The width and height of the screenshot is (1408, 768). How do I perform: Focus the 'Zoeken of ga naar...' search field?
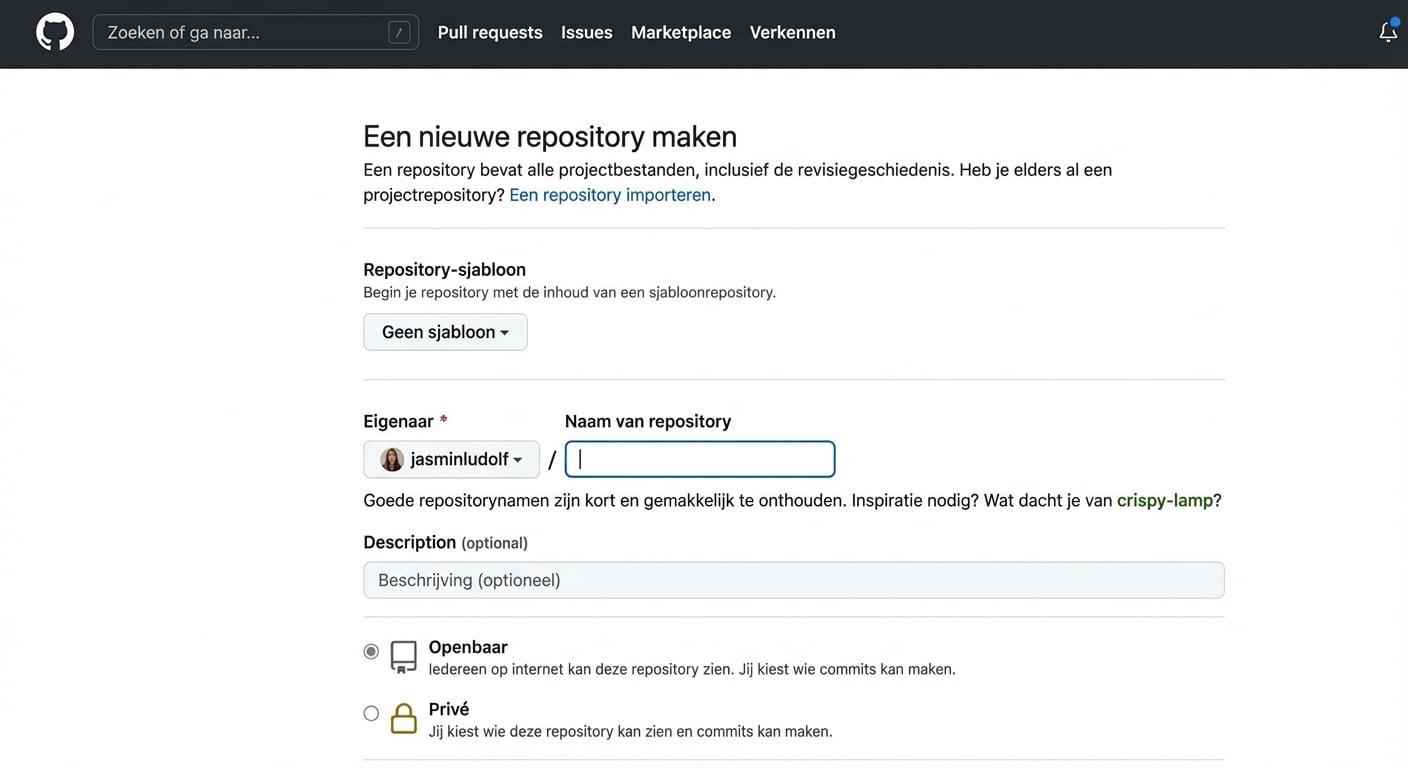(255, 32)
